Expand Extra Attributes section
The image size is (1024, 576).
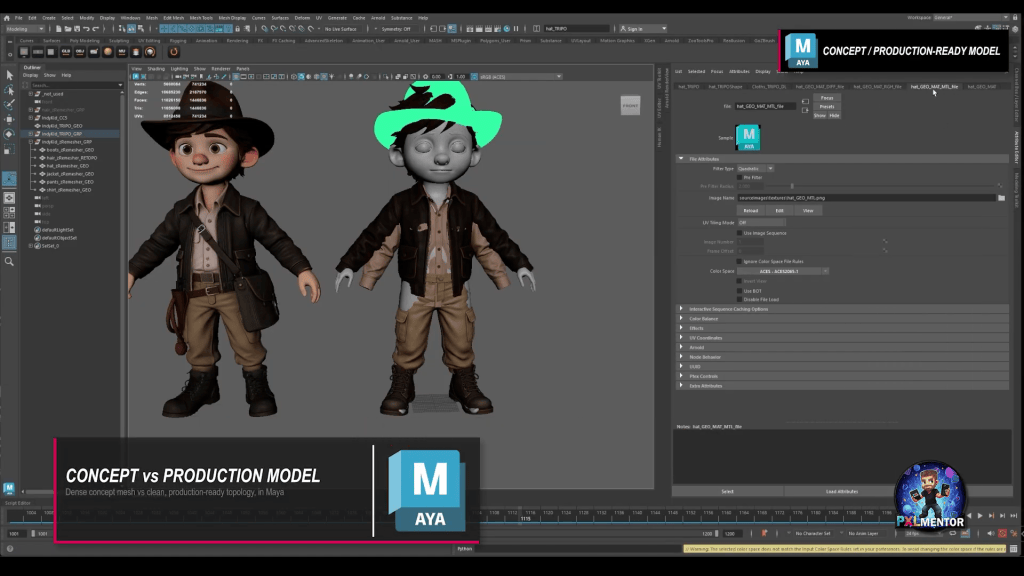pos(681,386)
